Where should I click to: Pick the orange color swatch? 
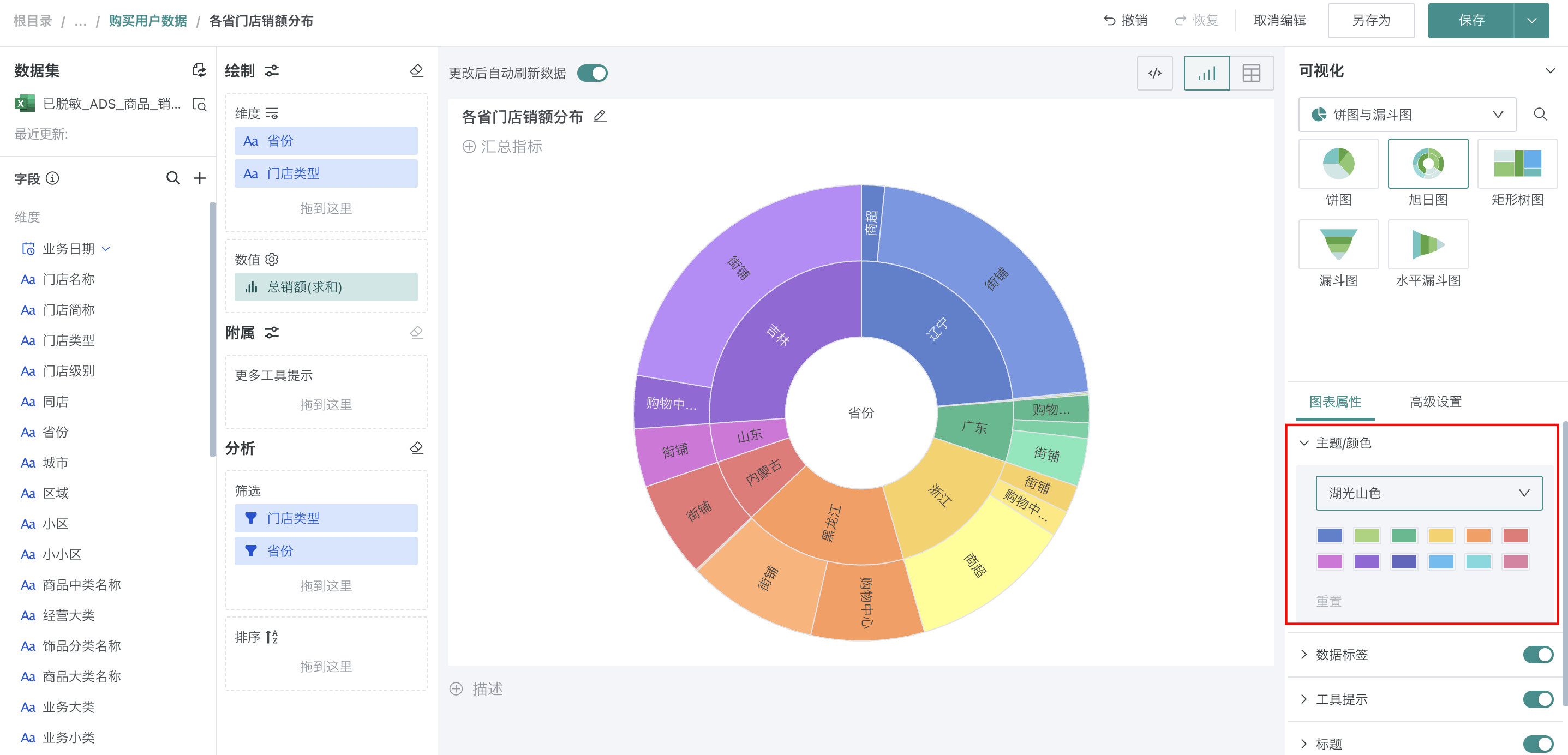tap(1478, 535)
